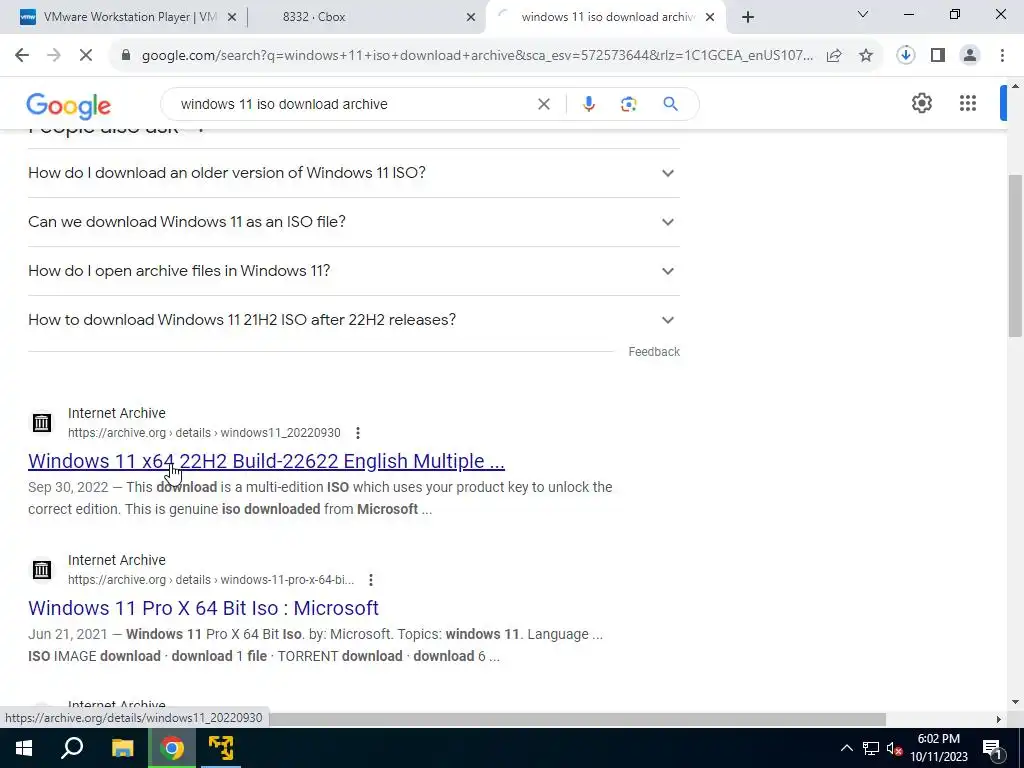The image size is (1024, 768).
Task: Open Chrome downloads icon
Action: 905,56
